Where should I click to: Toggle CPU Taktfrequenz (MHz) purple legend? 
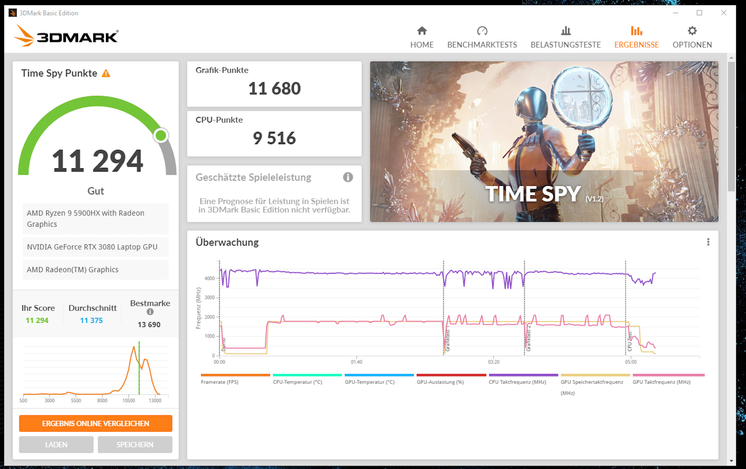(x=523, y=381)
